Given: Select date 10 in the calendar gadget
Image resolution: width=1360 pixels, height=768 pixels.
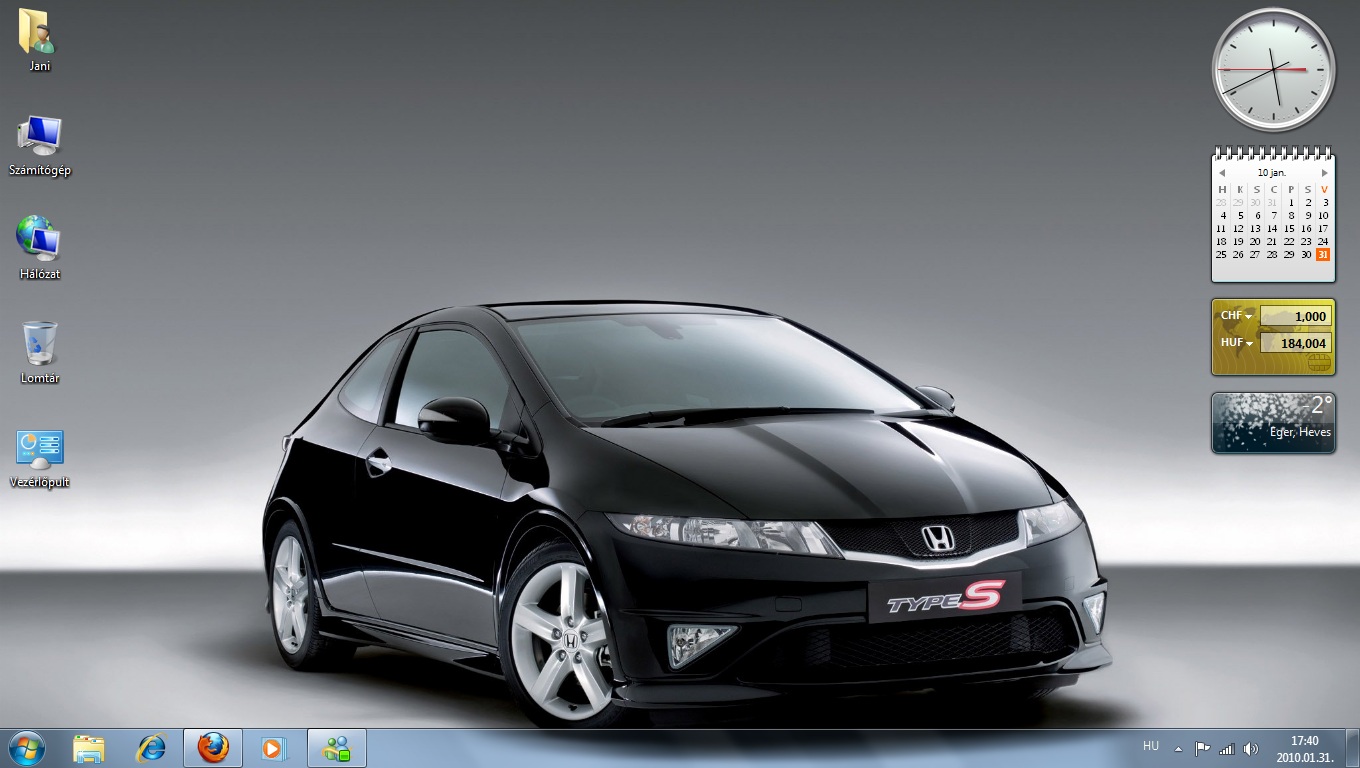Looking at the screenshot, I should click(x=1323, y=215).
